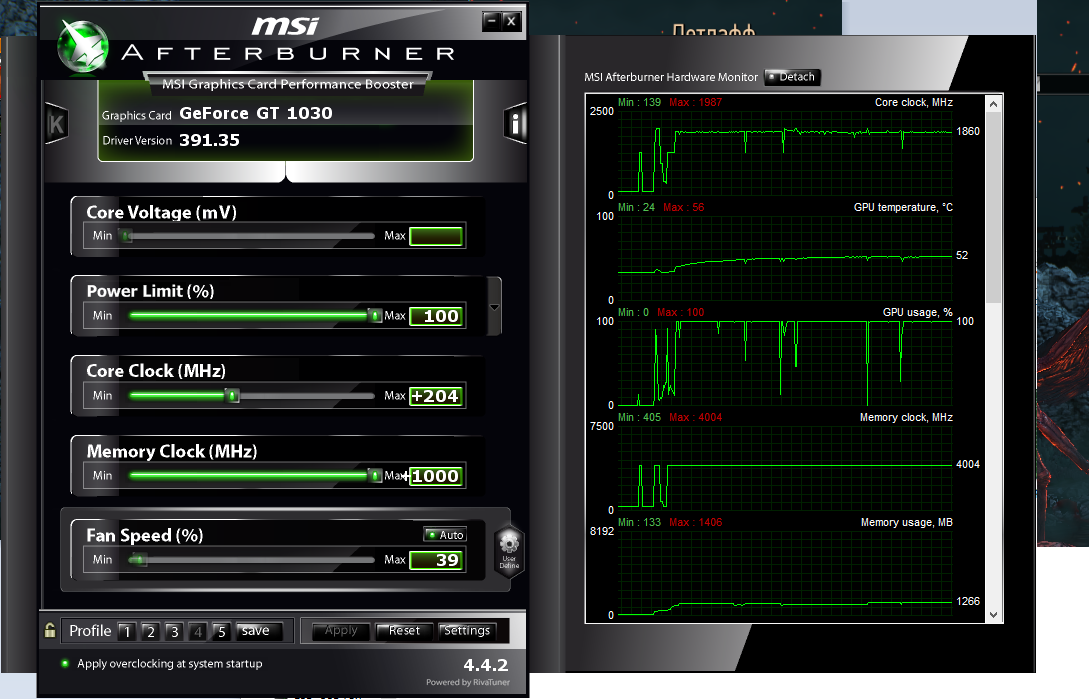
Task: Select profile slot 4
Action: (x=198, y=631)
